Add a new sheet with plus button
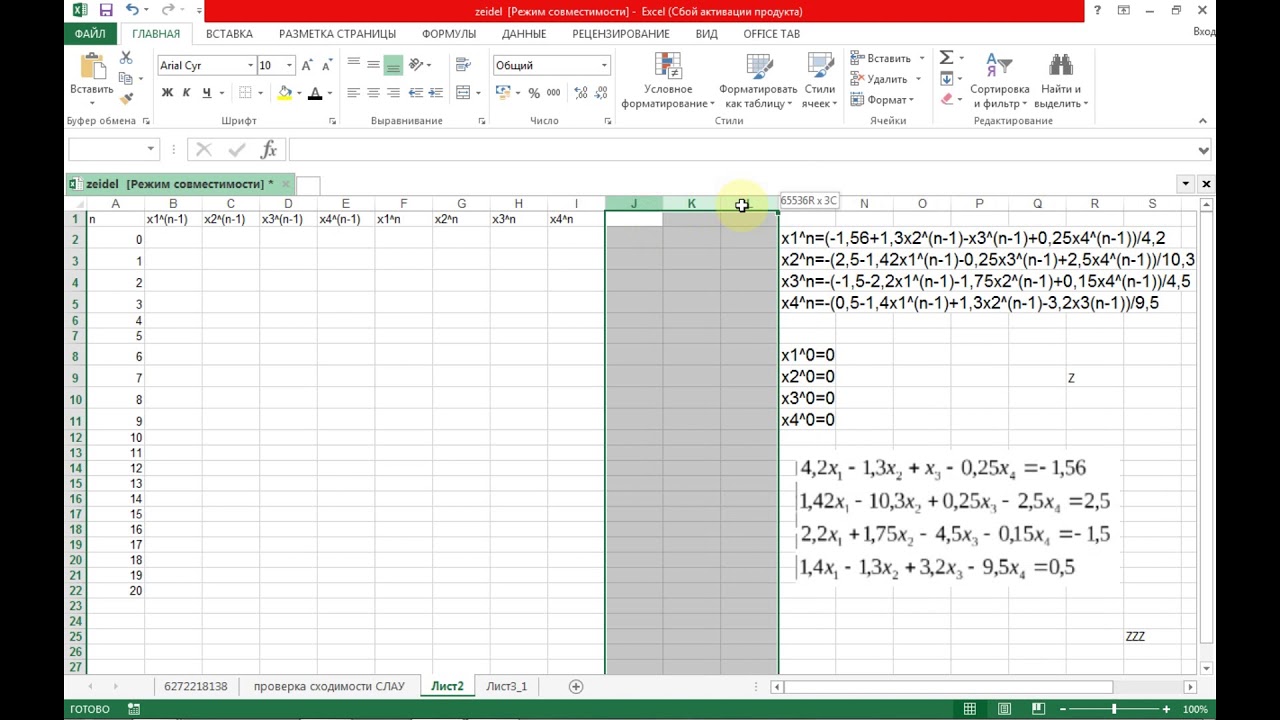The height and width of the screenshot is (720, 1280). 575,686
